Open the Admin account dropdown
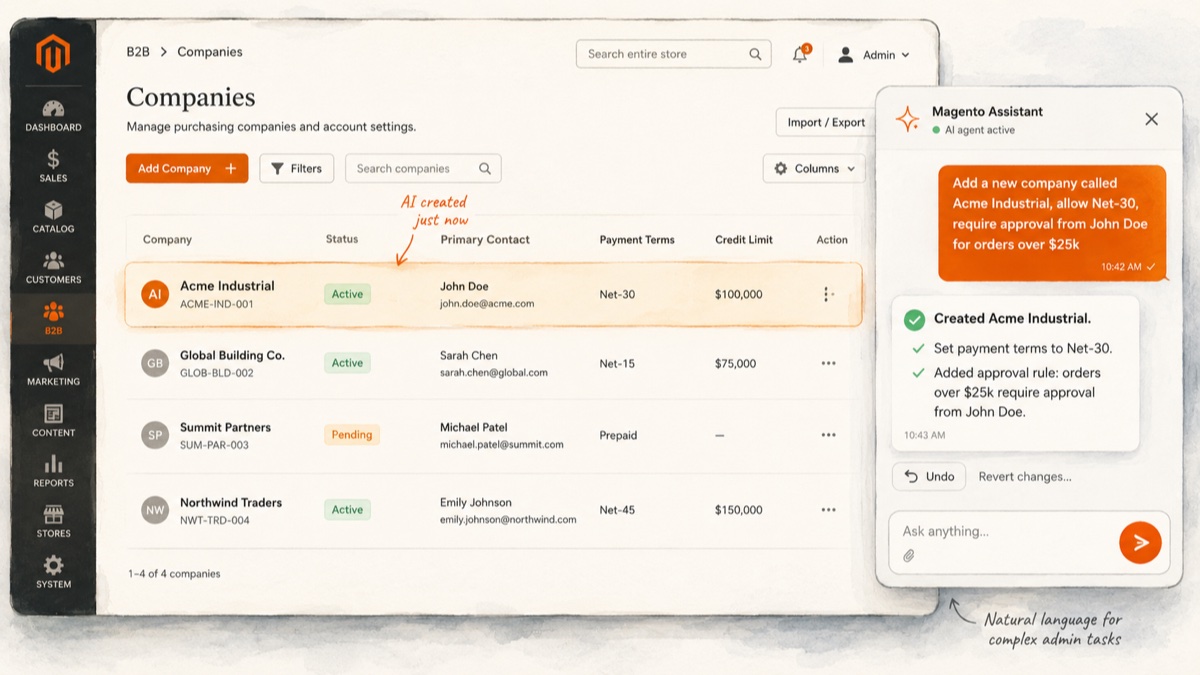Screen dimensions: 1200x675 874,55
